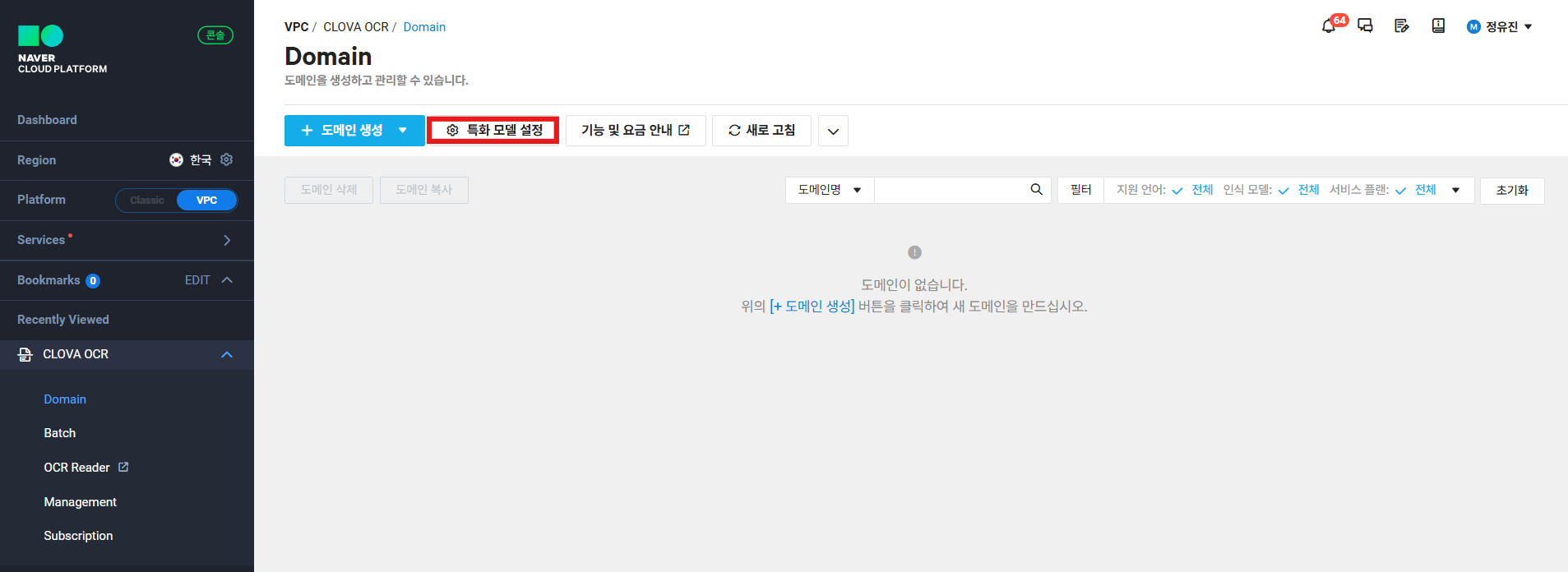Select the Subscription submenu item
1568x572 pixels.
click(78, 536)
